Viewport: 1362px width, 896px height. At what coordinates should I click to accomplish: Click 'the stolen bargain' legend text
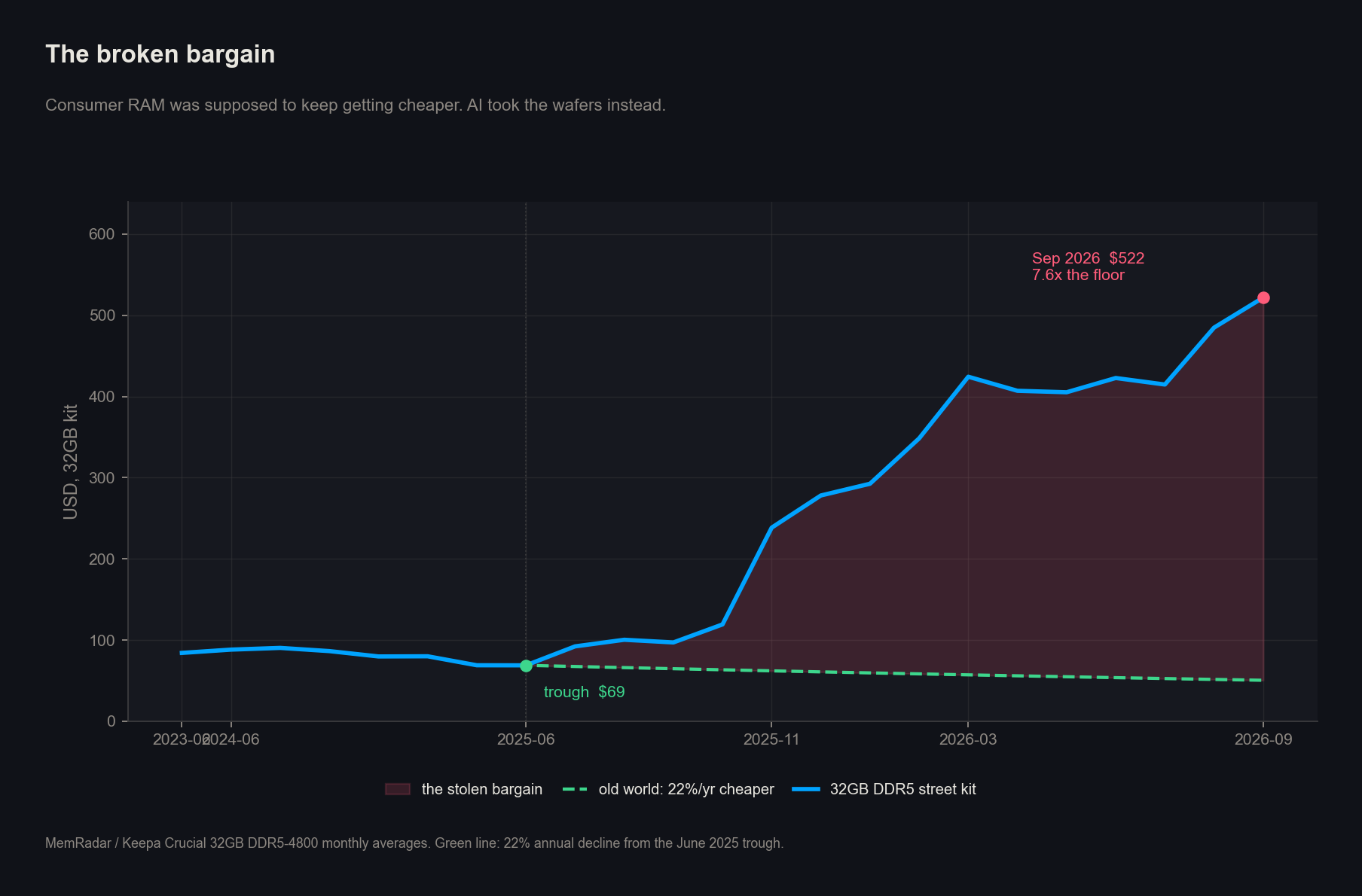[x=482, y=789]
